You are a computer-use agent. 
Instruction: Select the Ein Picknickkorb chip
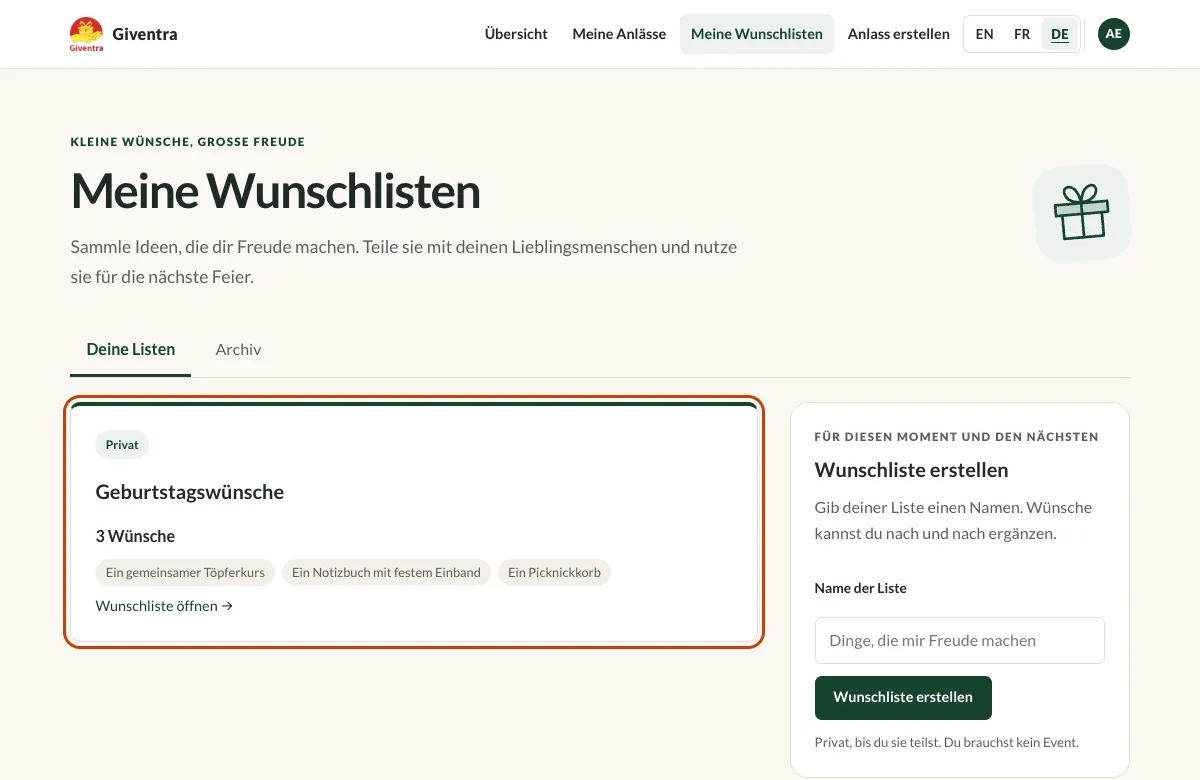(x=554, y=573)
